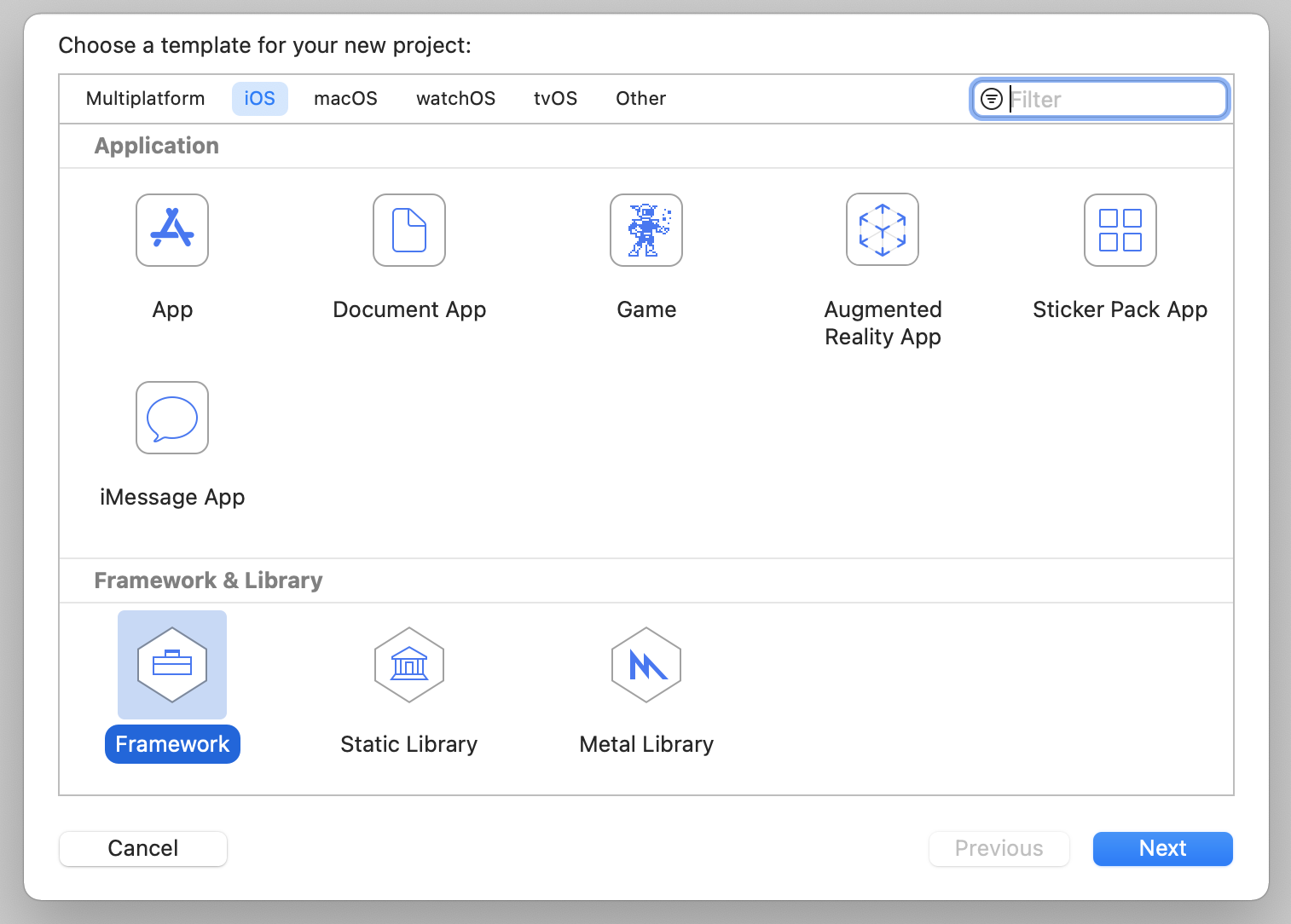Select the iOS platform tab
1291x924 pixels.
[259, 99]
